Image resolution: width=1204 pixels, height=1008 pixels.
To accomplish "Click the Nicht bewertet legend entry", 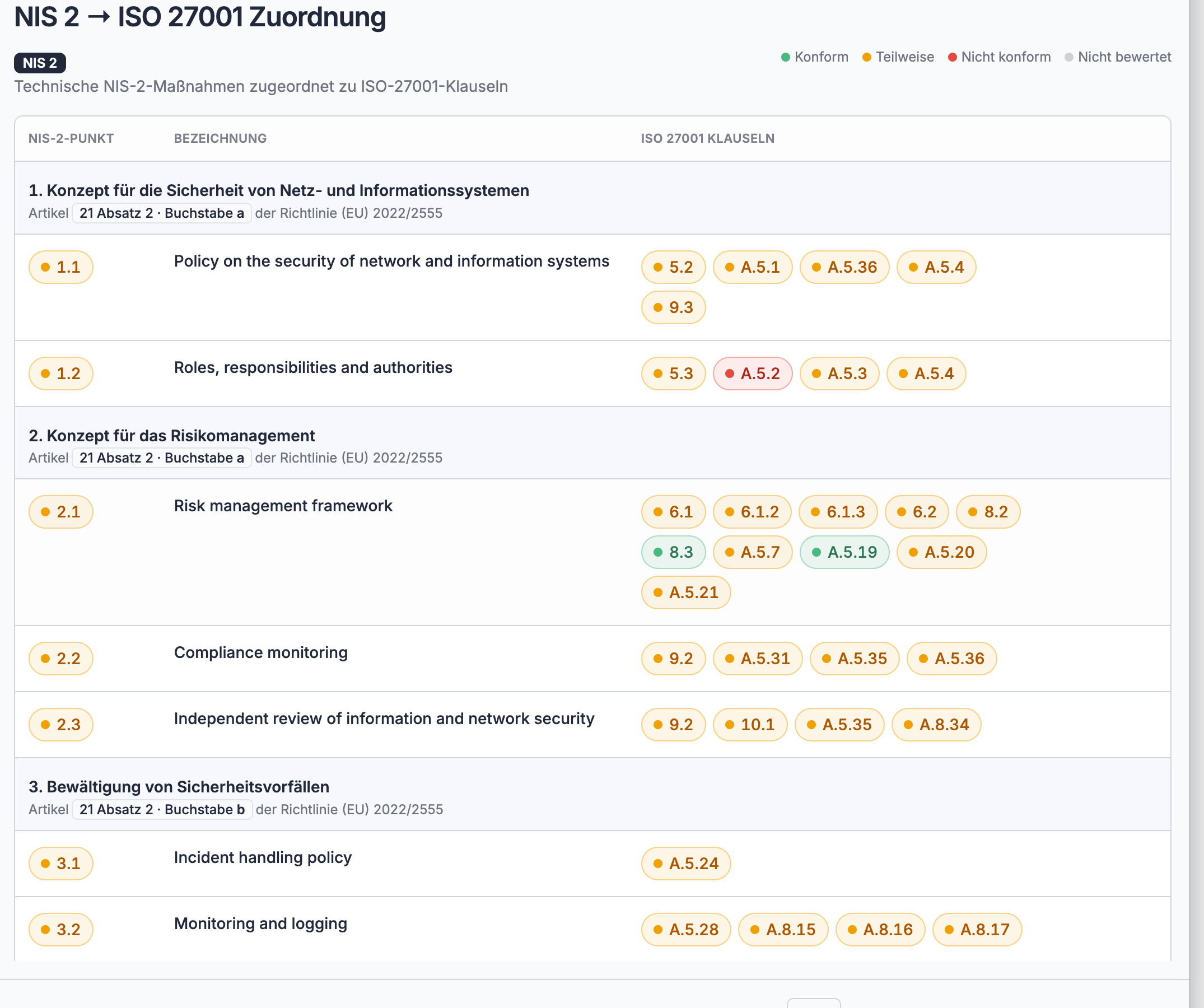I will pos(1117,57).
